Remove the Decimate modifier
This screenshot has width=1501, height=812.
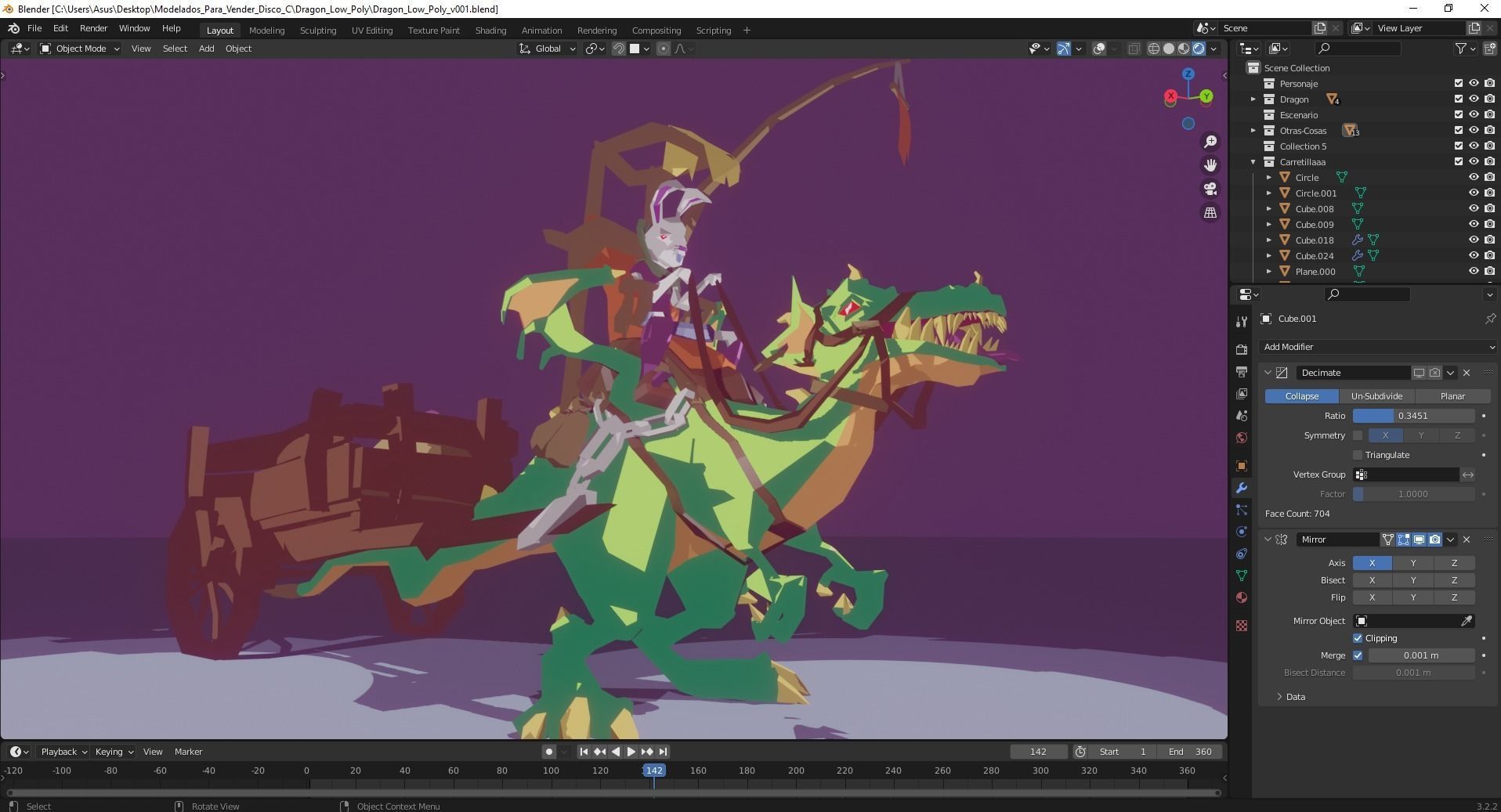point(1467,373)
